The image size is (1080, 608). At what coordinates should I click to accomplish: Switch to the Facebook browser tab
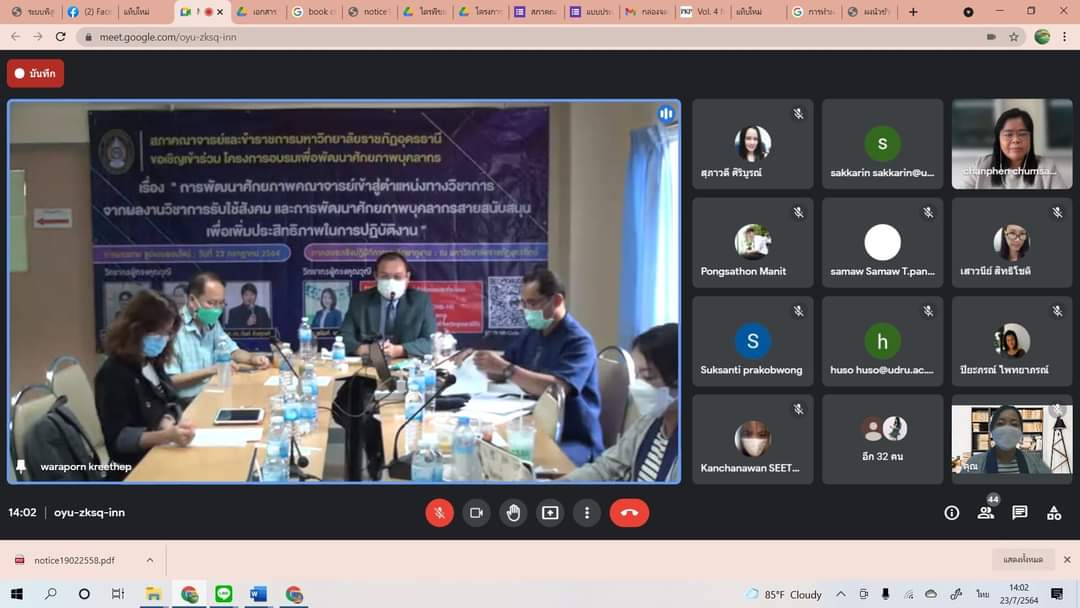pos(87,12)
